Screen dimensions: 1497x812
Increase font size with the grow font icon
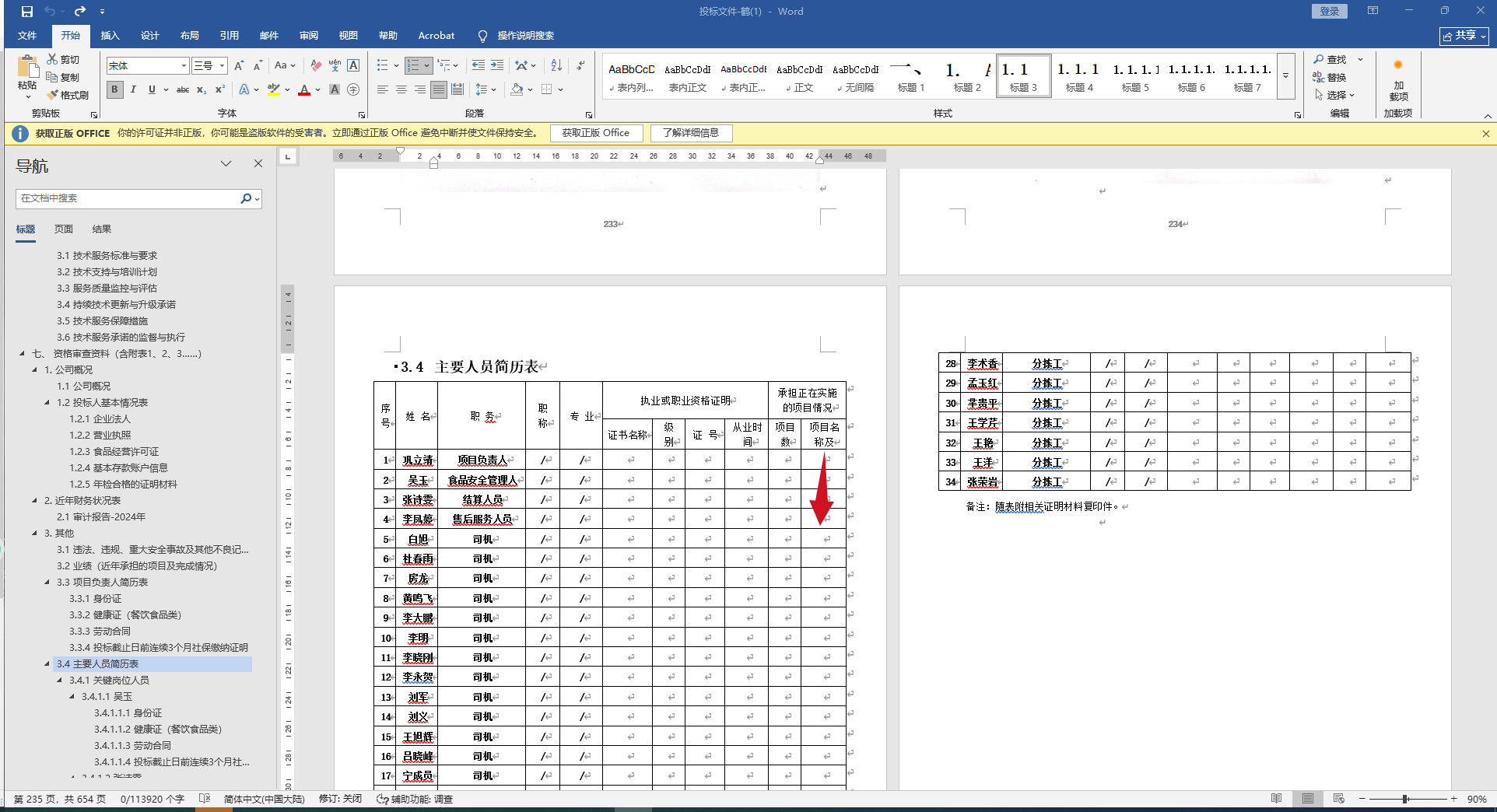pos(240,65)
